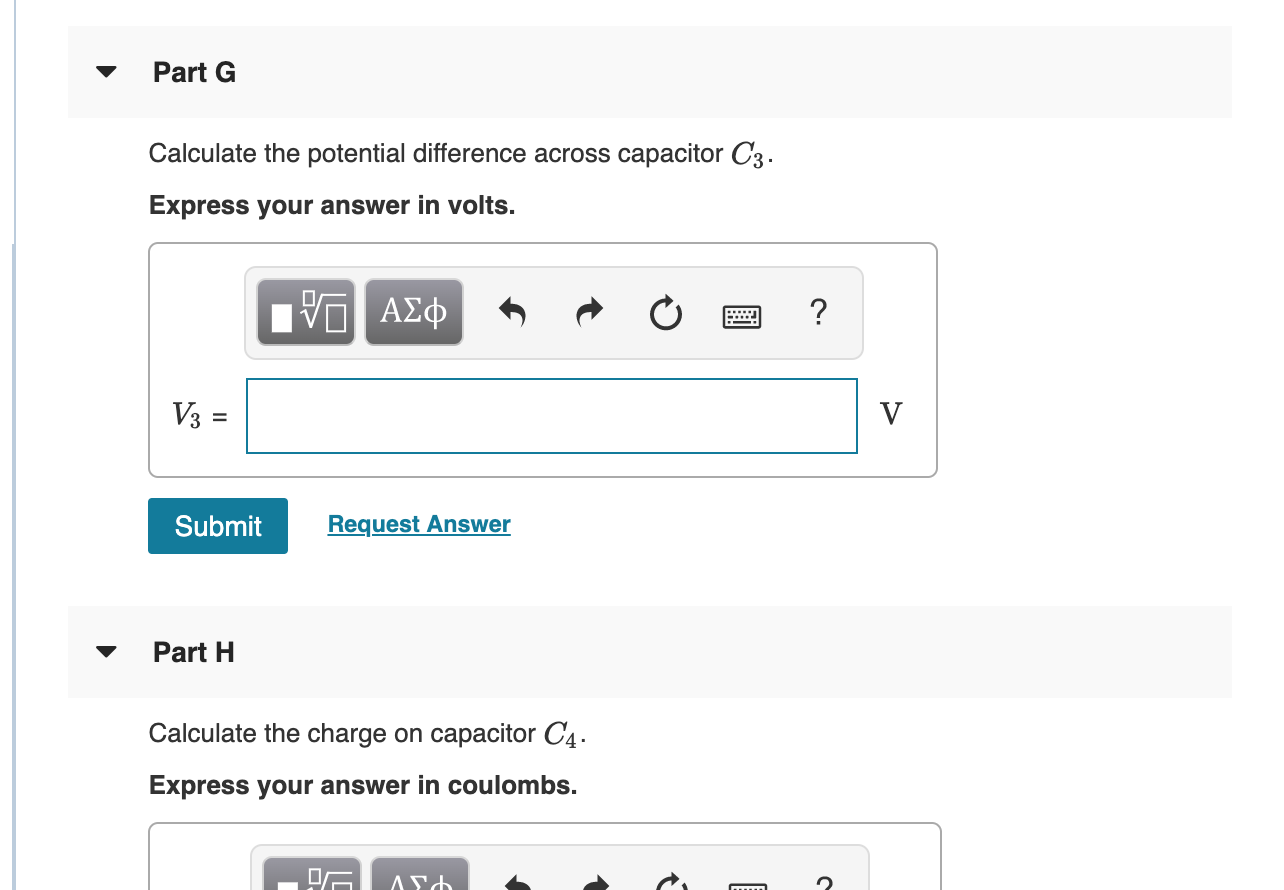The image size is (1284, 890).
Task: Expand the disclosure triangle next to Part G
Action: click(105, 71)
